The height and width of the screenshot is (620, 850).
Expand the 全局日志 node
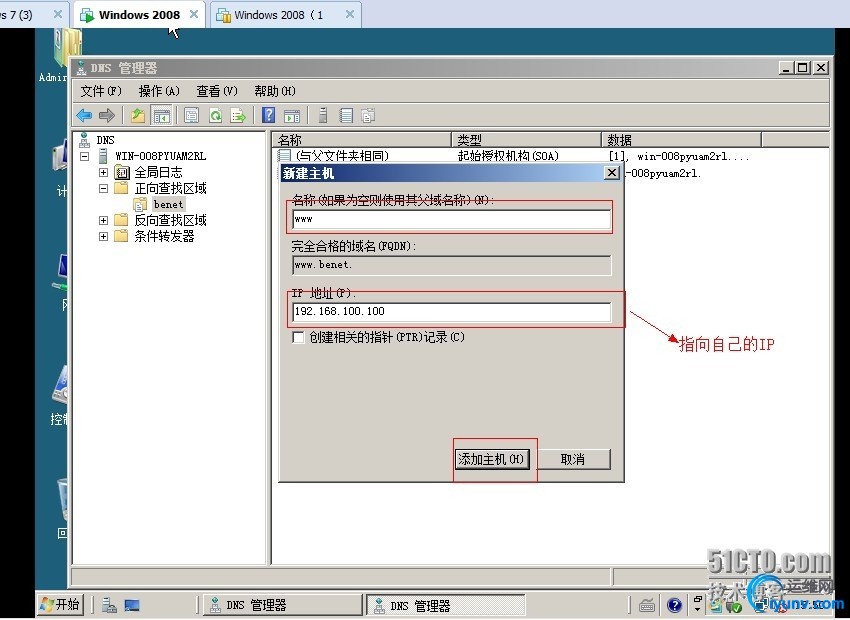pyautogui.click(x=104, y=172)
